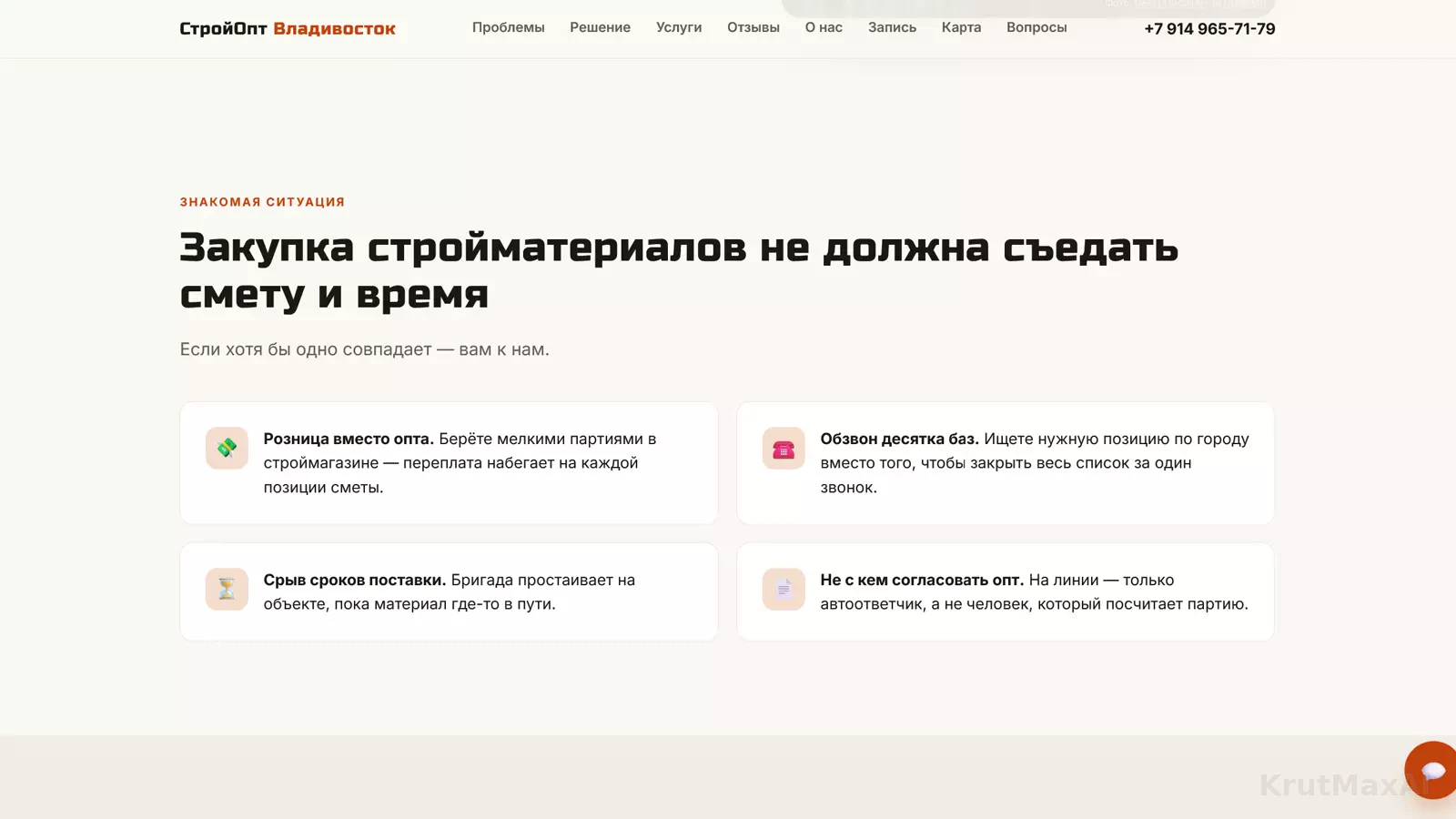The image size is (1456, 819).
Task: Open the Услуги menu item
Action: (679, 27)
